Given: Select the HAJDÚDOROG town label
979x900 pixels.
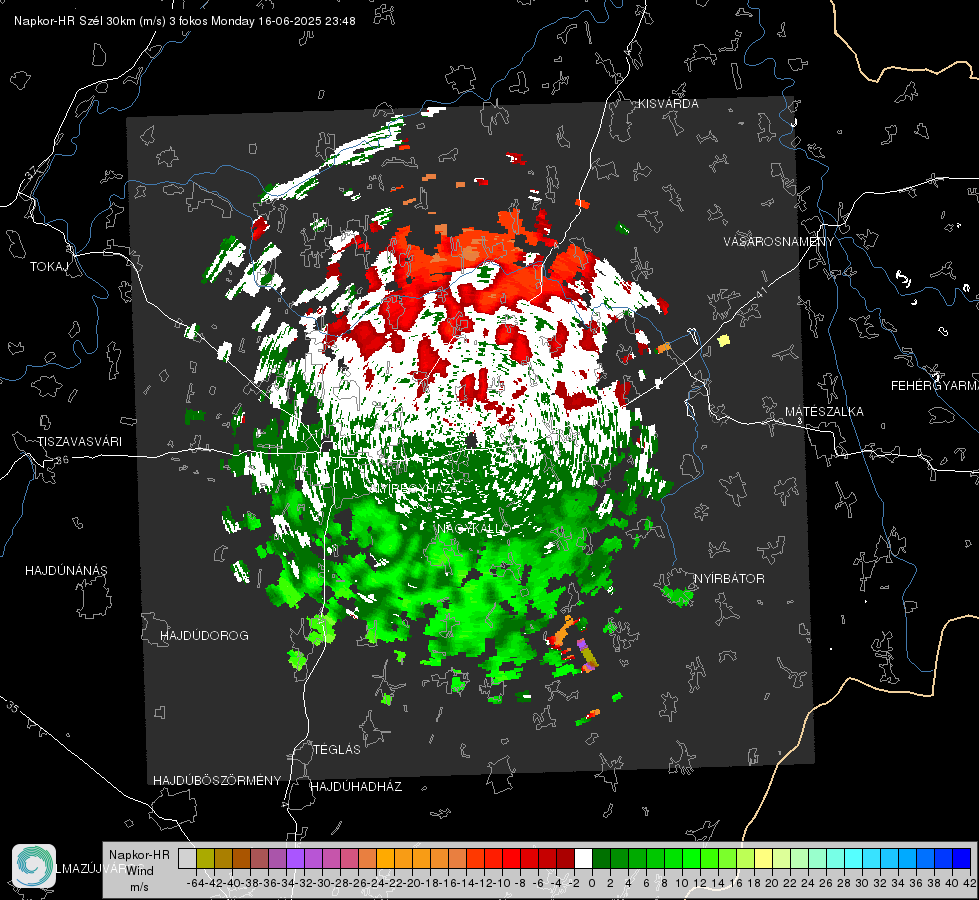Looking at the screenshot, I should (x=204, y=635).
